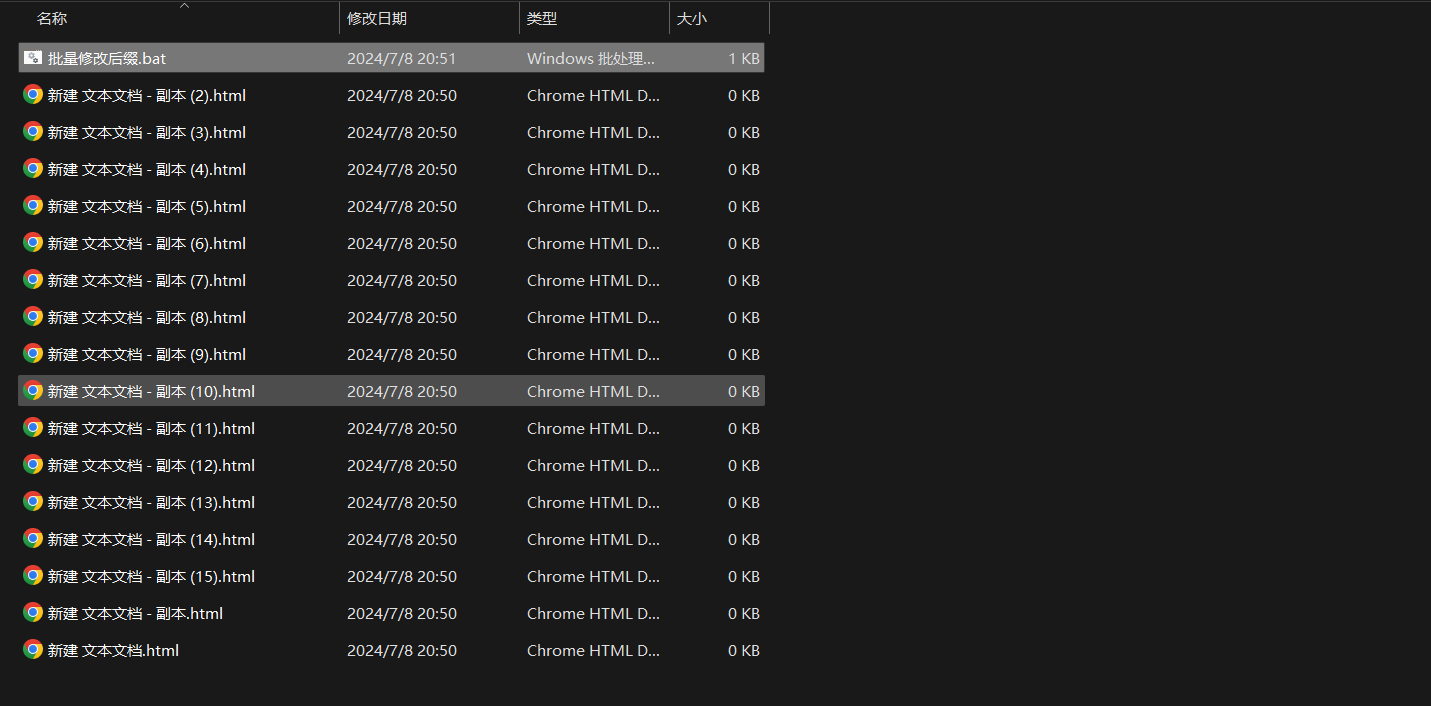Select file name 新建 文本文档 - 副本 (4).html

[147, 169]
